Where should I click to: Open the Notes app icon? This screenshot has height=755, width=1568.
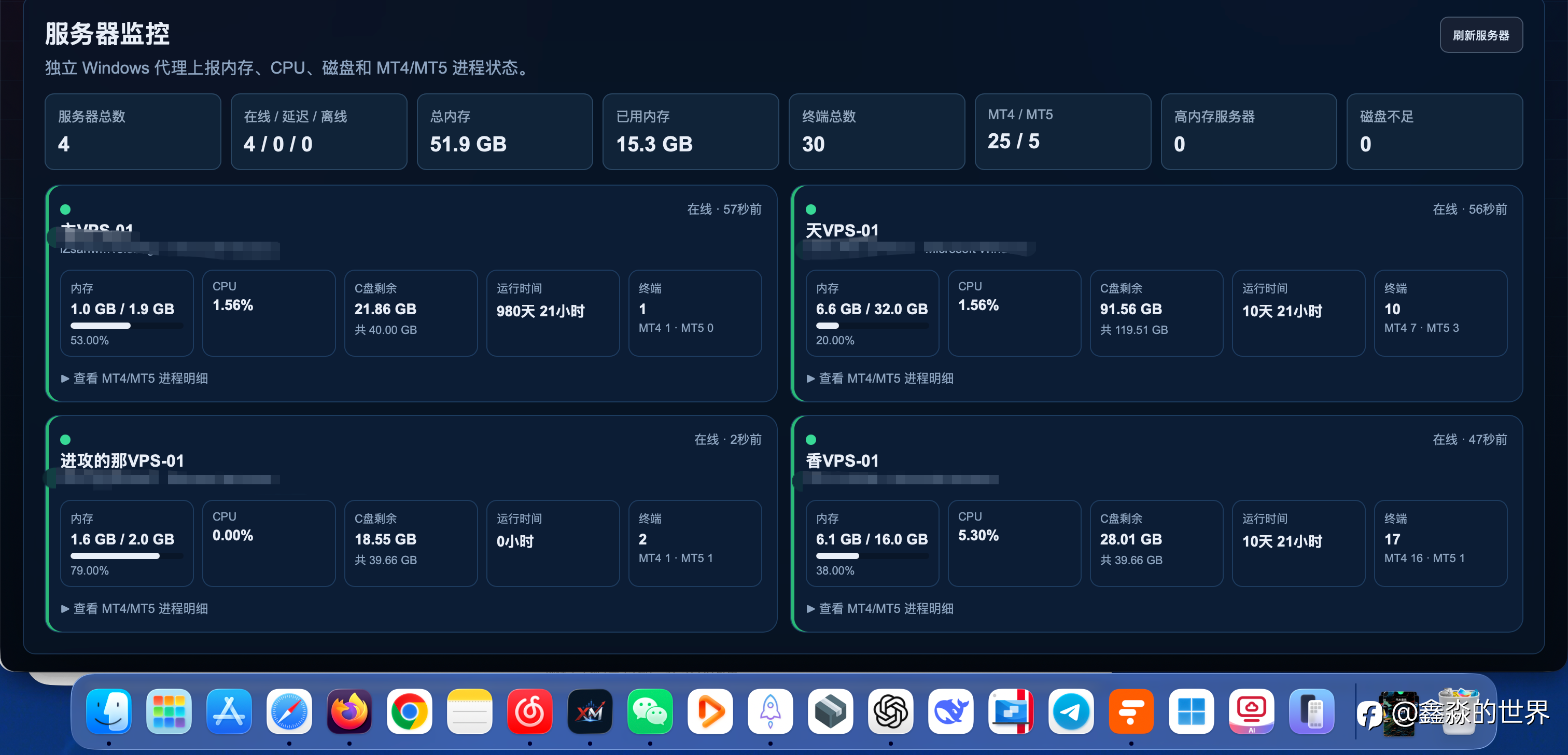pyautogui.click(x=469, y=711)
